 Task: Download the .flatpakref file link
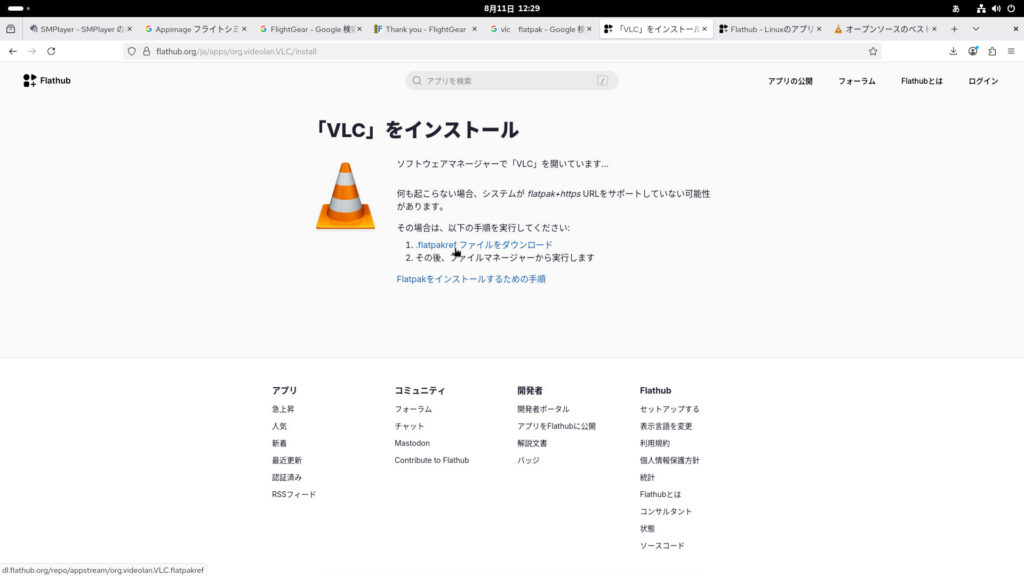tap(484, 245)
